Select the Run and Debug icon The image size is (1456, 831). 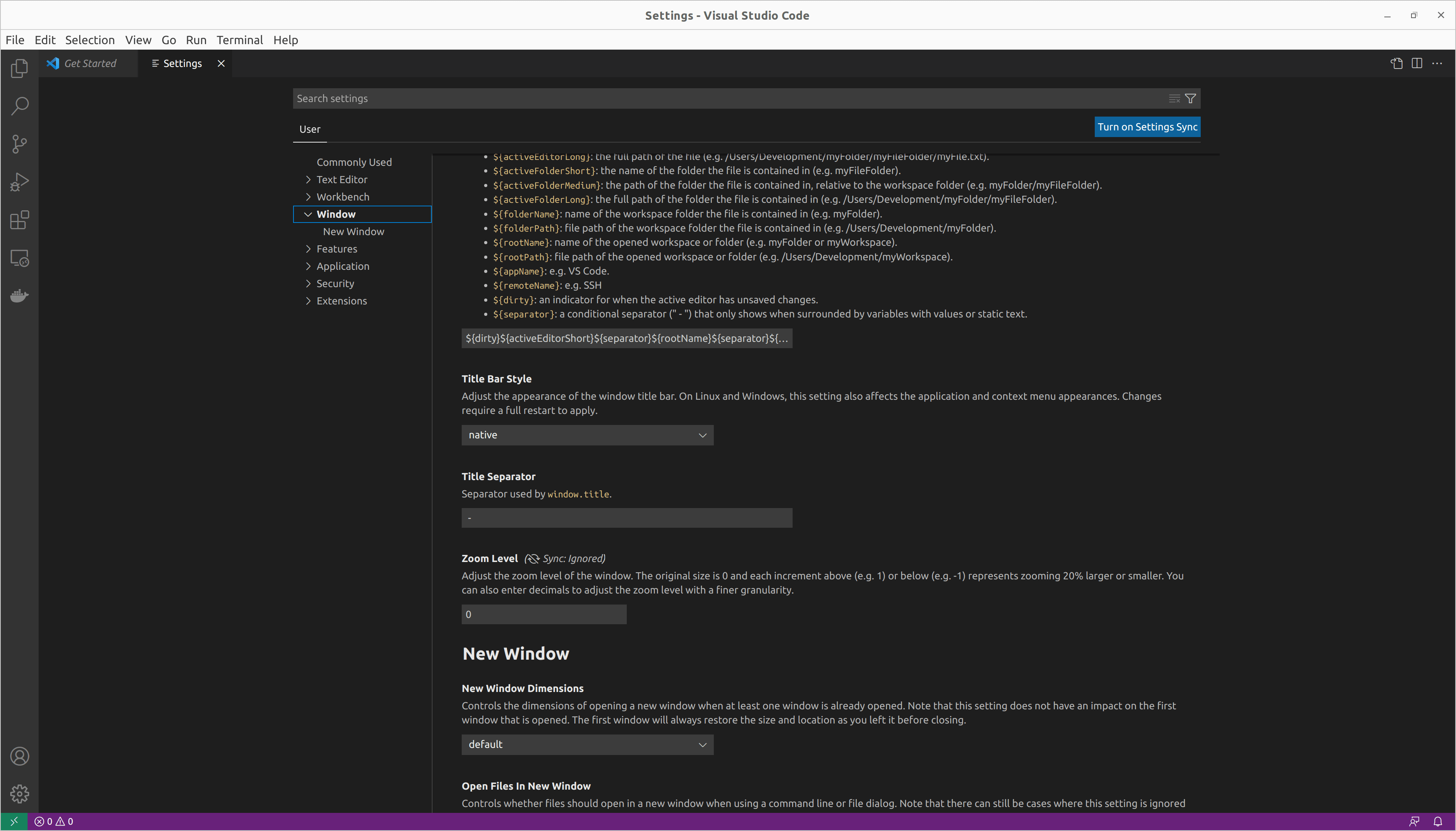click(x=19, y=182)
